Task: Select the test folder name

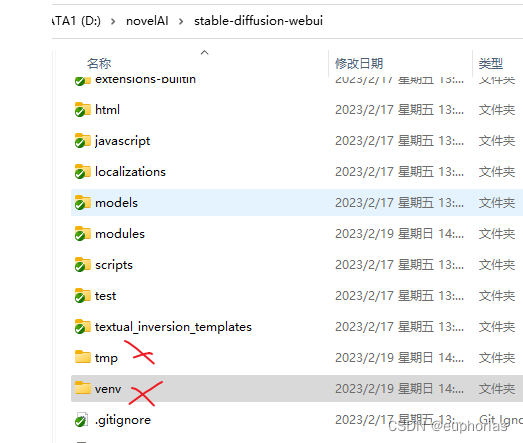Action: [x=105, y=296]
